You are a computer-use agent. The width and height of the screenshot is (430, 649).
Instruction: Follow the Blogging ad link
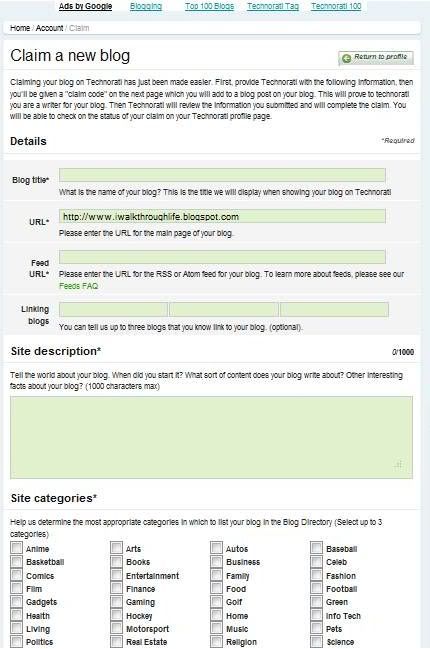pos(146,6)
